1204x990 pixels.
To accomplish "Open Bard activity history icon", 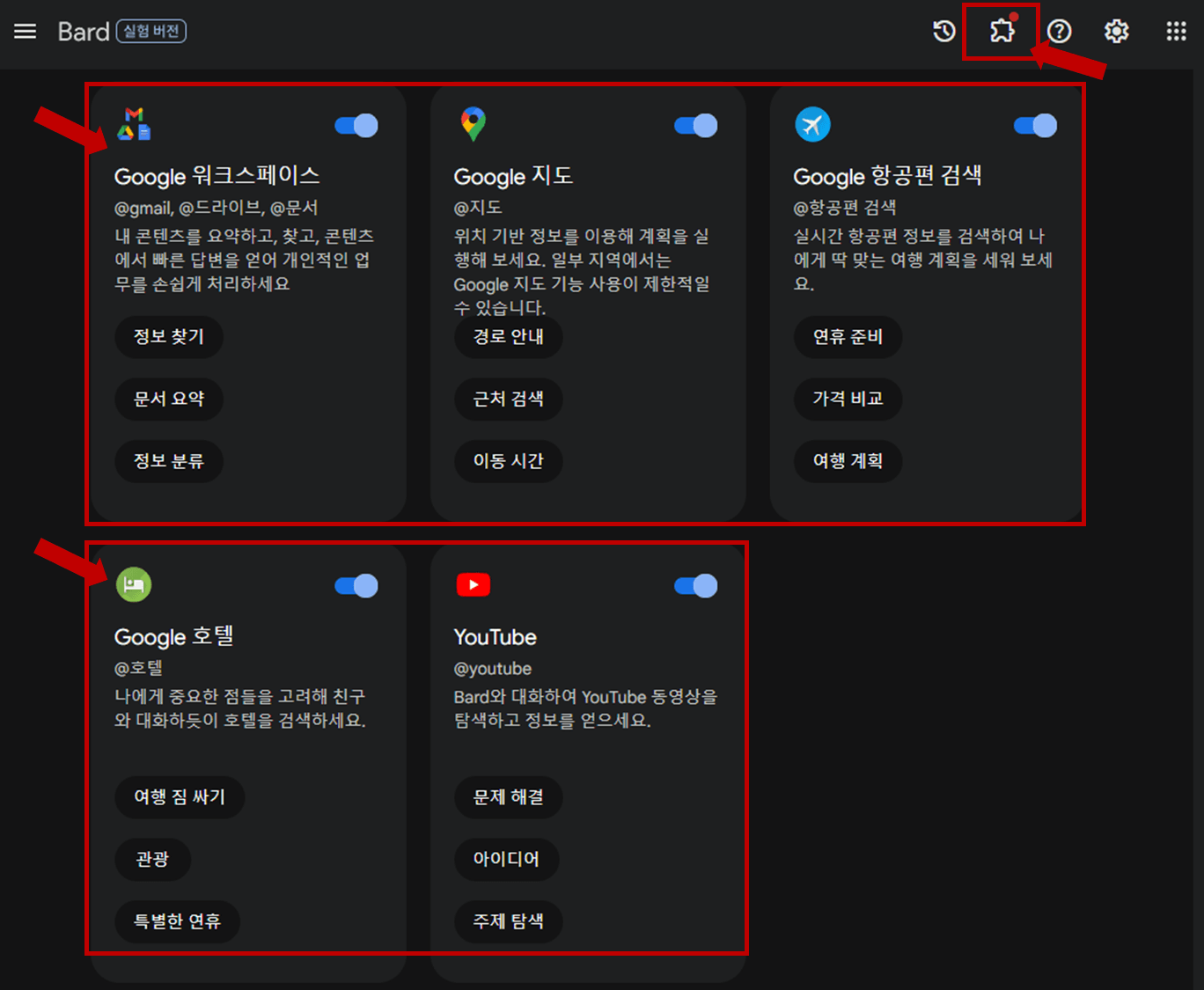I will [x=944, y=32].
